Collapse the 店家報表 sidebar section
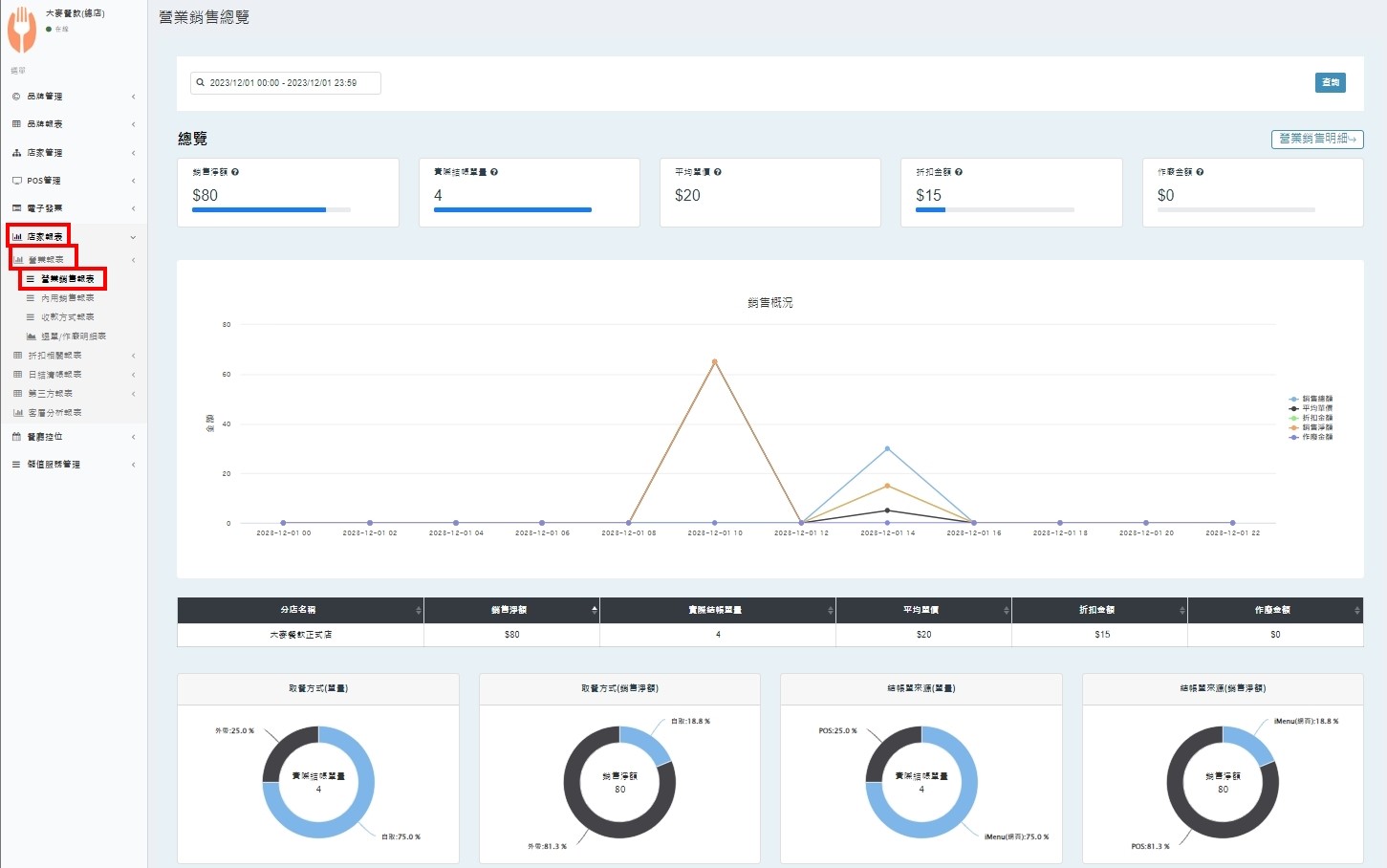Screen dimensions: 1387x868 pos(133,237)
